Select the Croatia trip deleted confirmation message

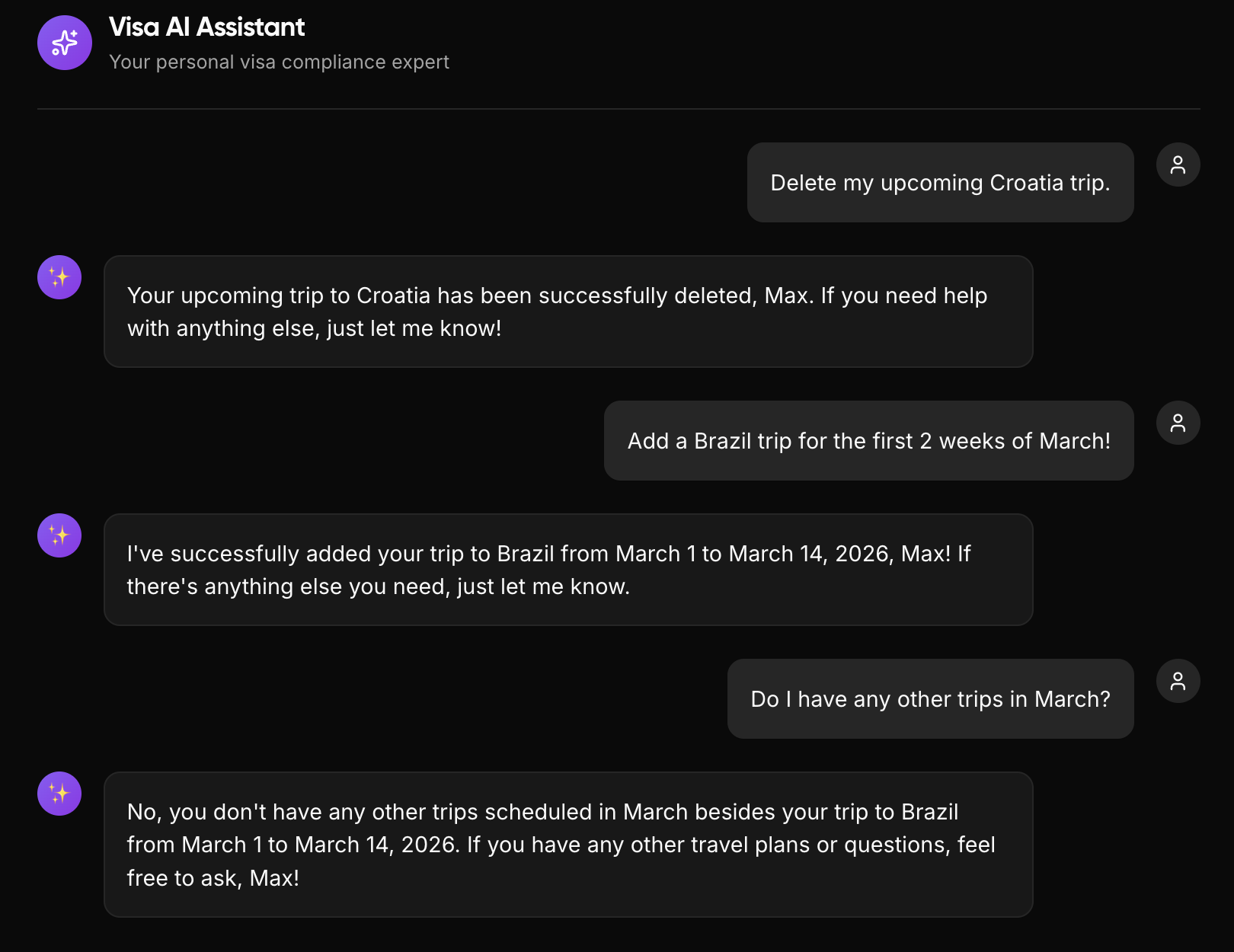click(567, 311)
